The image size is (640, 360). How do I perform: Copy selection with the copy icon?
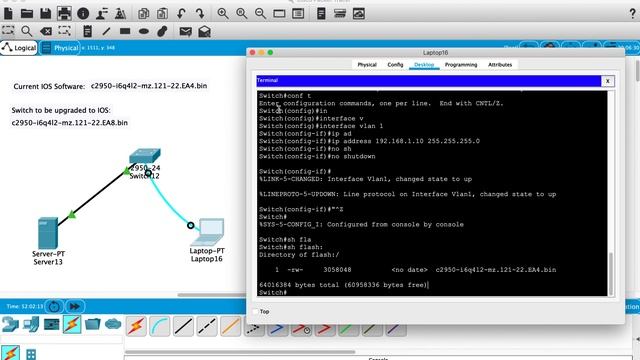[143, 14]
